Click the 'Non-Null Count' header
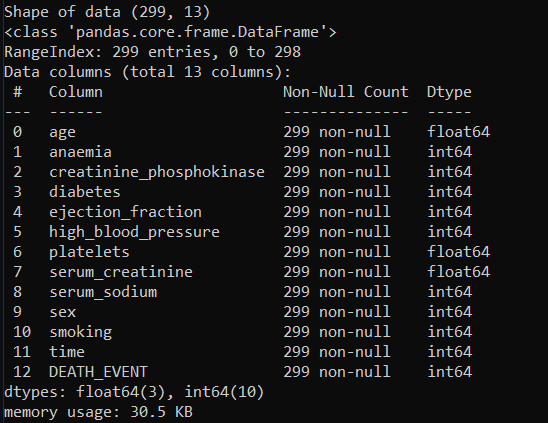Viewport: 548px width, 423px height. [346, 92]
